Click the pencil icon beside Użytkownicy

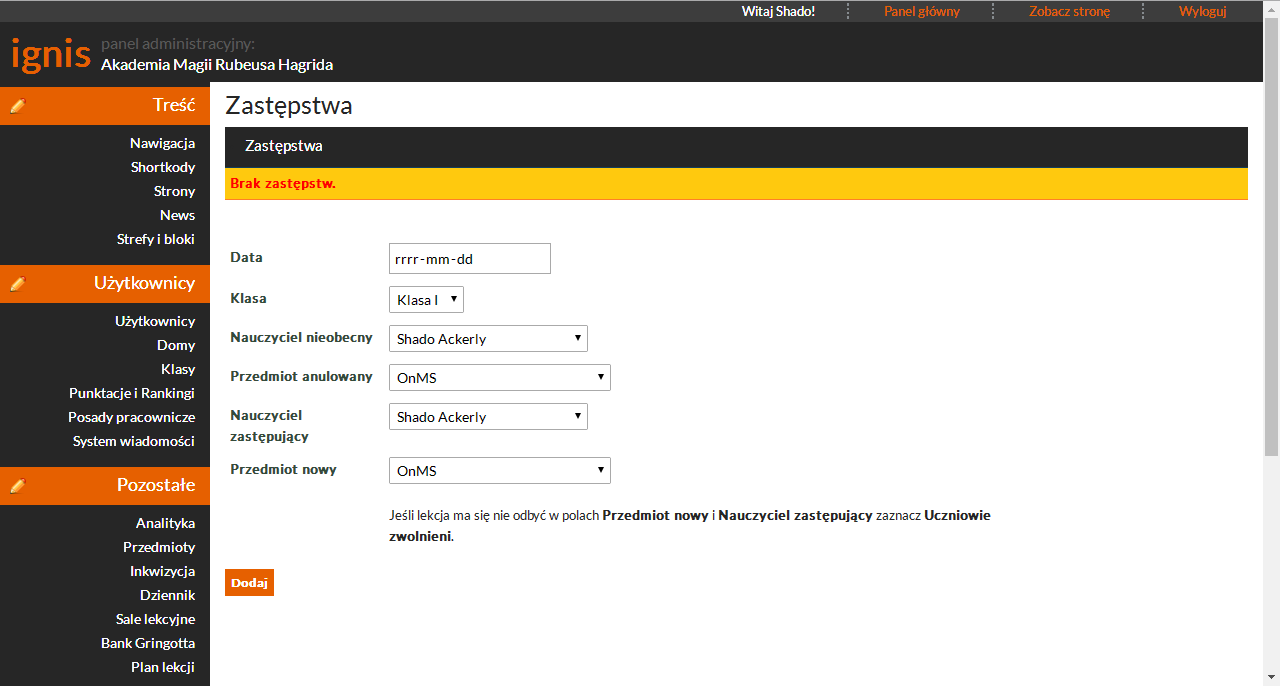coord(17,284)
